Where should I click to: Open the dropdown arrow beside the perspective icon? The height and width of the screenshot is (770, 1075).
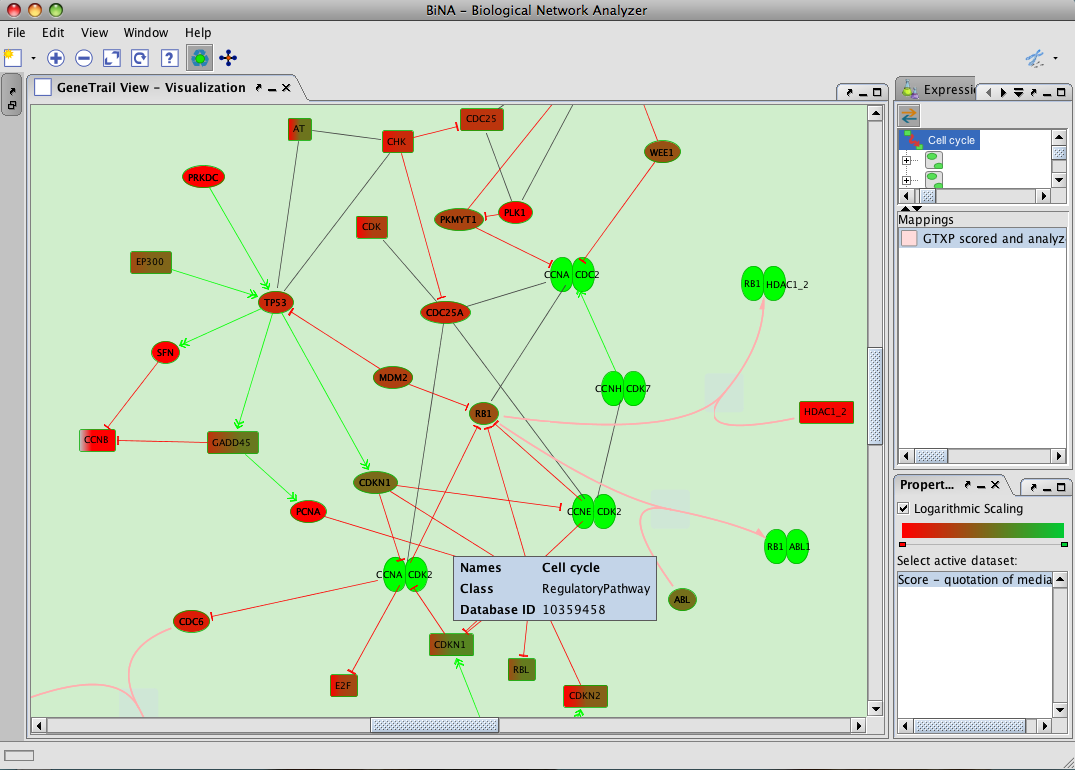coord(1055,59)
